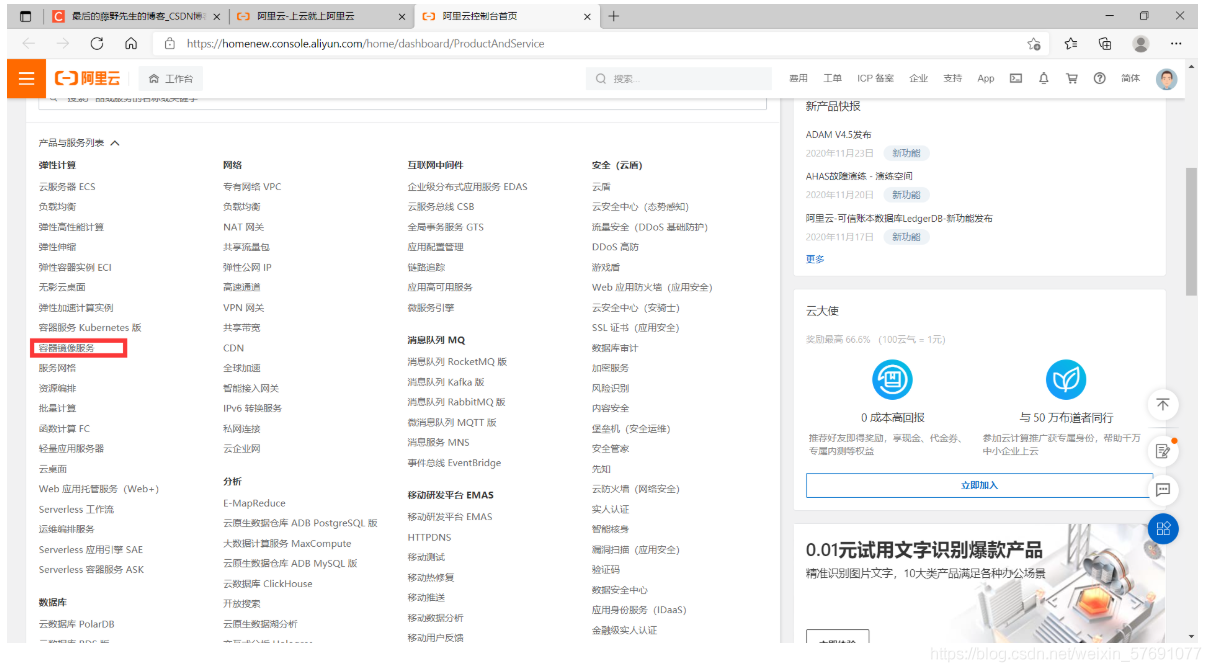Click the Aliyun logo
The height and width of the screenshot is (672, 1211).
pyautogui.click(x=88, y=78)
